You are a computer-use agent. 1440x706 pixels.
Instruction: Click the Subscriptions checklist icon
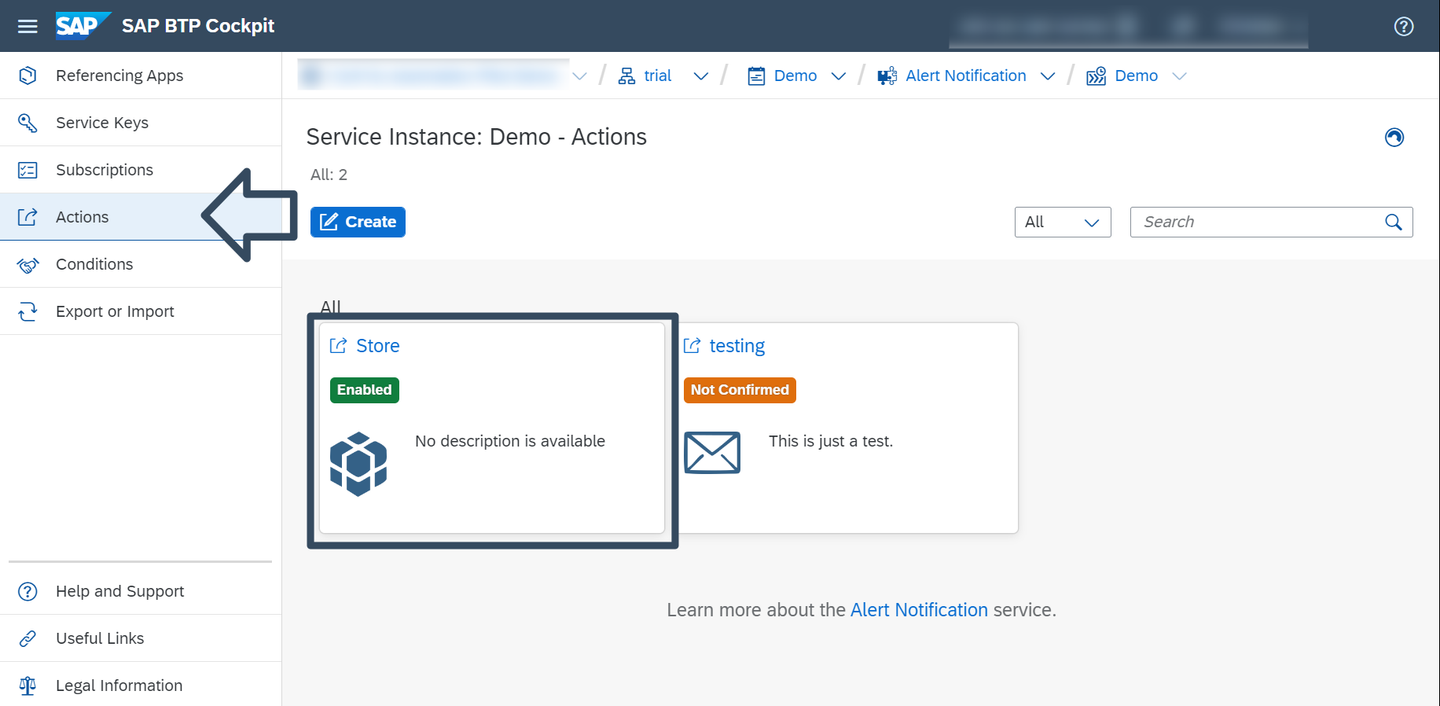[x=28, y=170]
